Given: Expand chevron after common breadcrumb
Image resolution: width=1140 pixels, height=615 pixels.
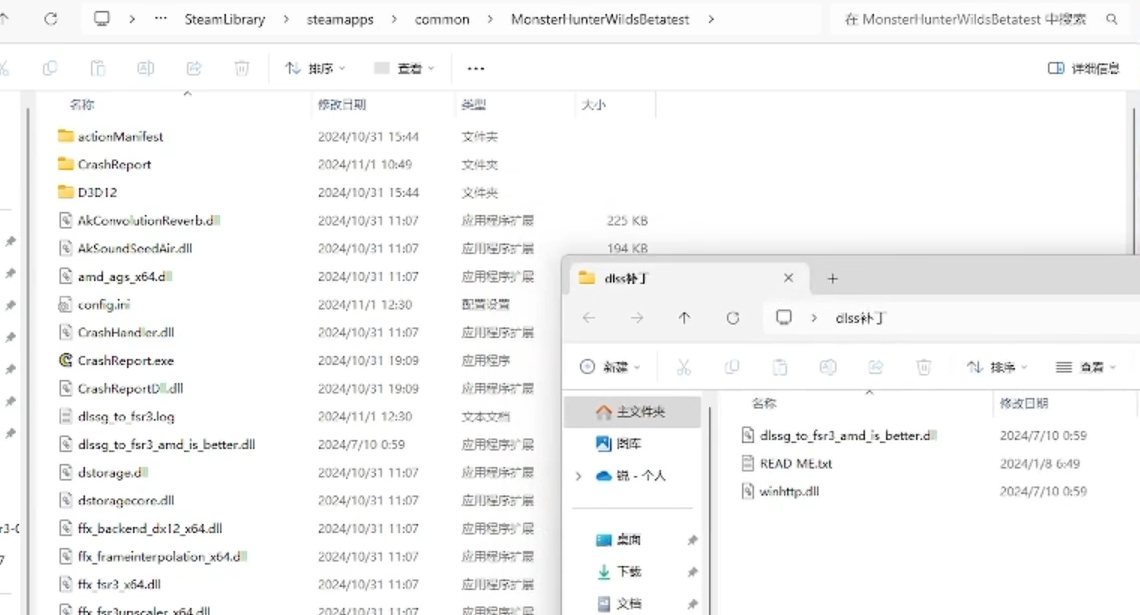Looking at the screenshot, I should tap(490, 20).
